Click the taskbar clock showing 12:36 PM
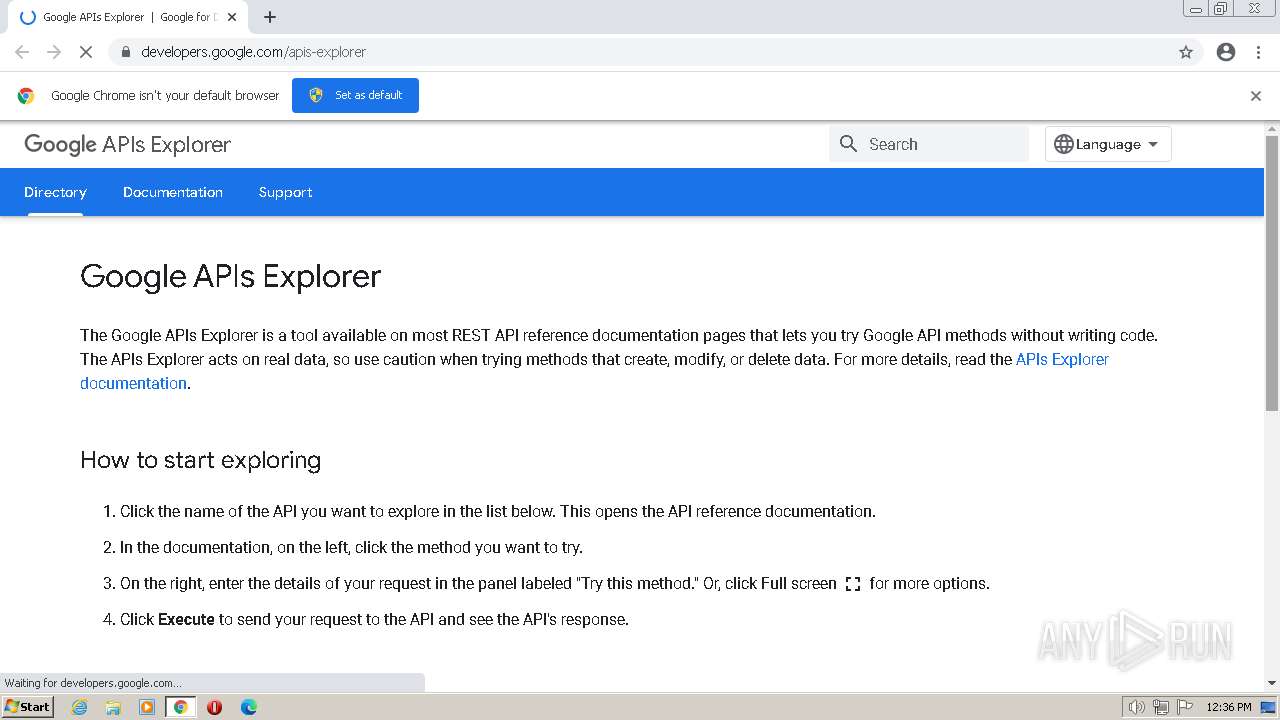 1228,707
